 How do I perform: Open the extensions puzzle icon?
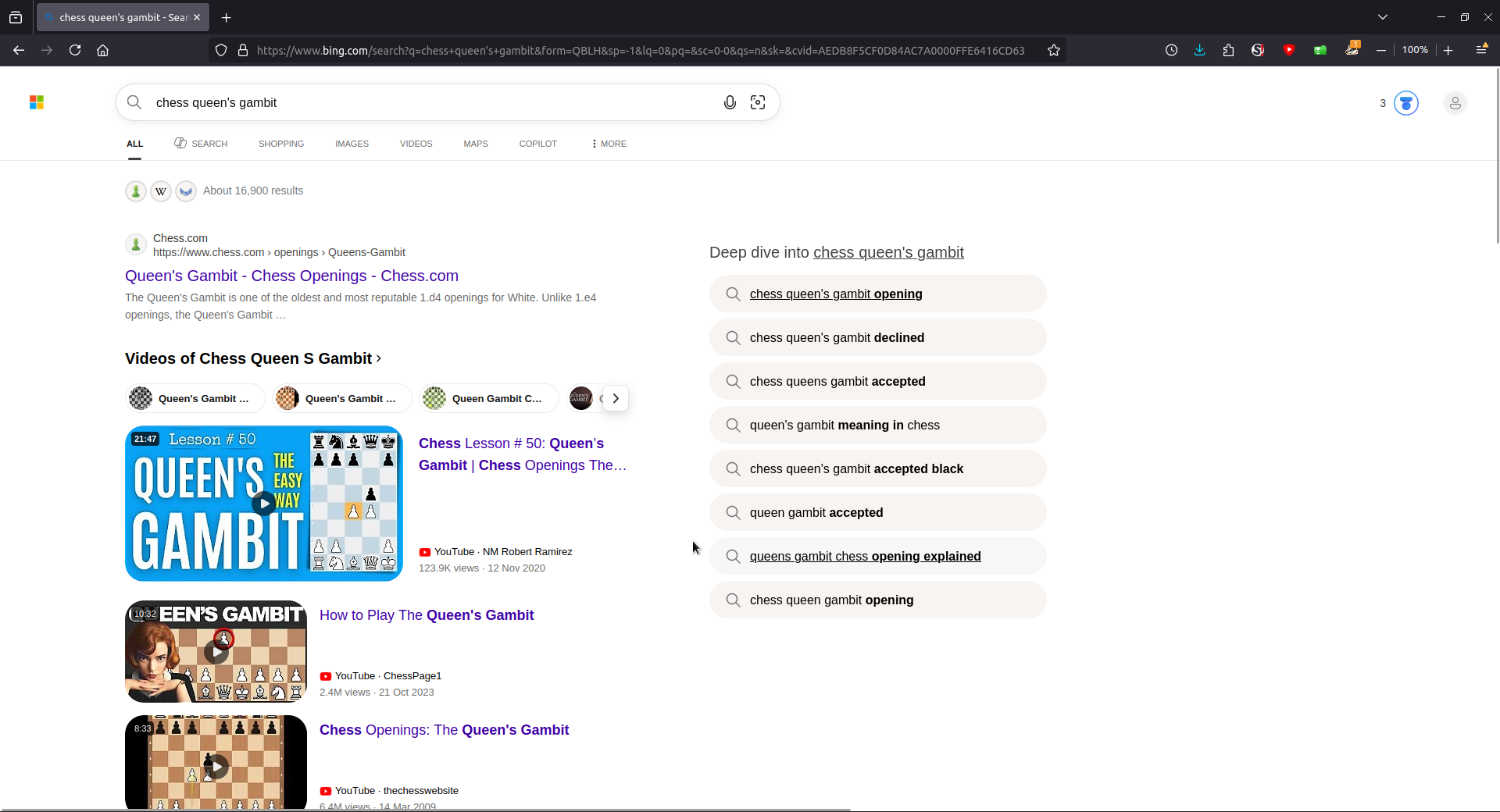[1229, 50]
